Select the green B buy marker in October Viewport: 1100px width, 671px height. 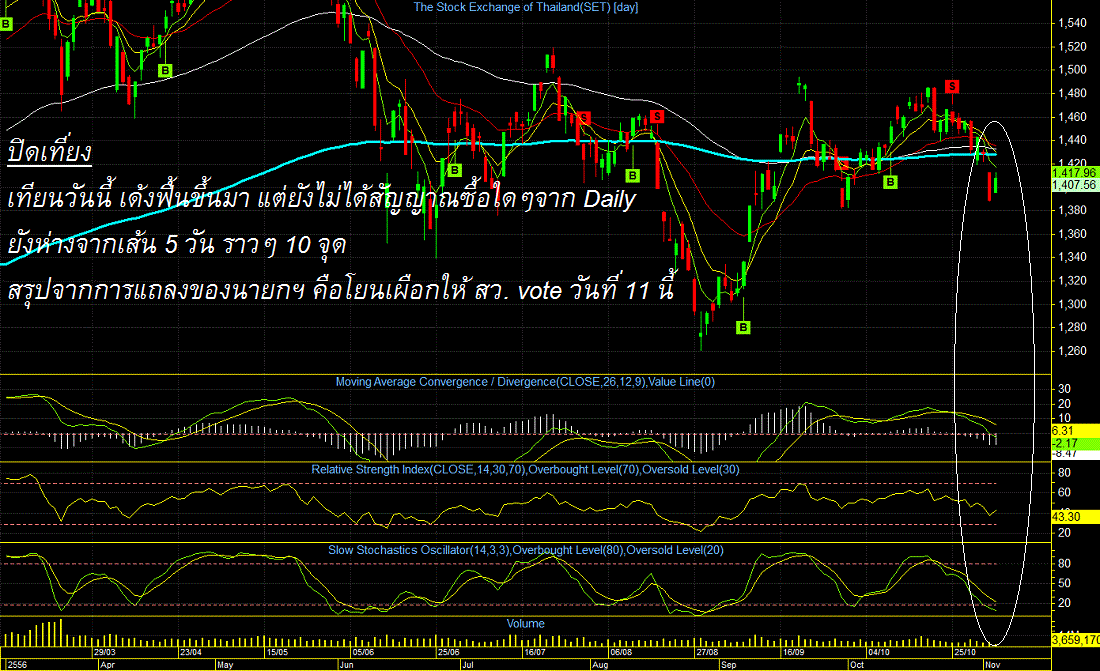pyautogui.click(x=890, y=182)
